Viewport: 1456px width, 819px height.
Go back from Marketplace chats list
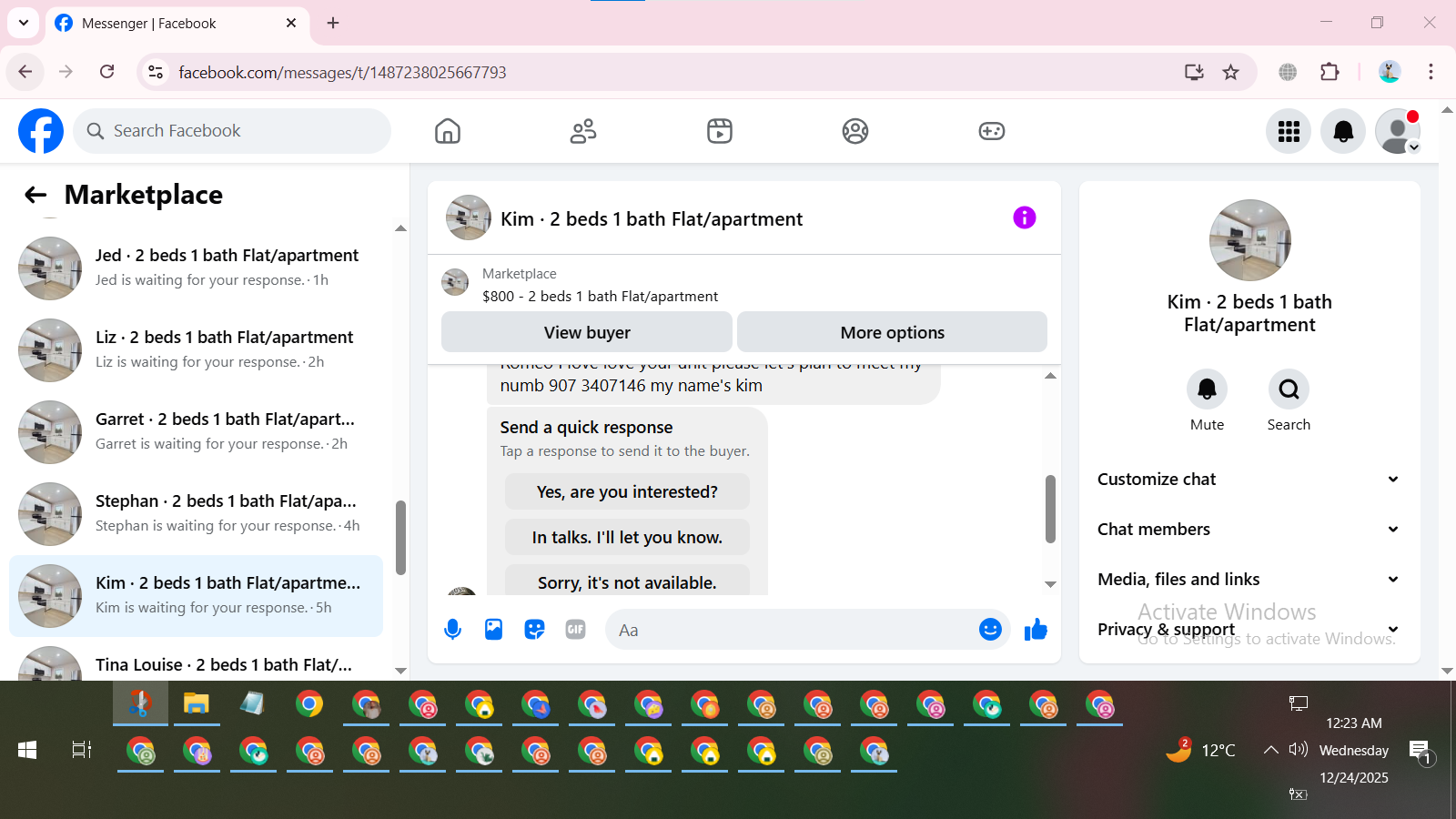click(35, 195)
